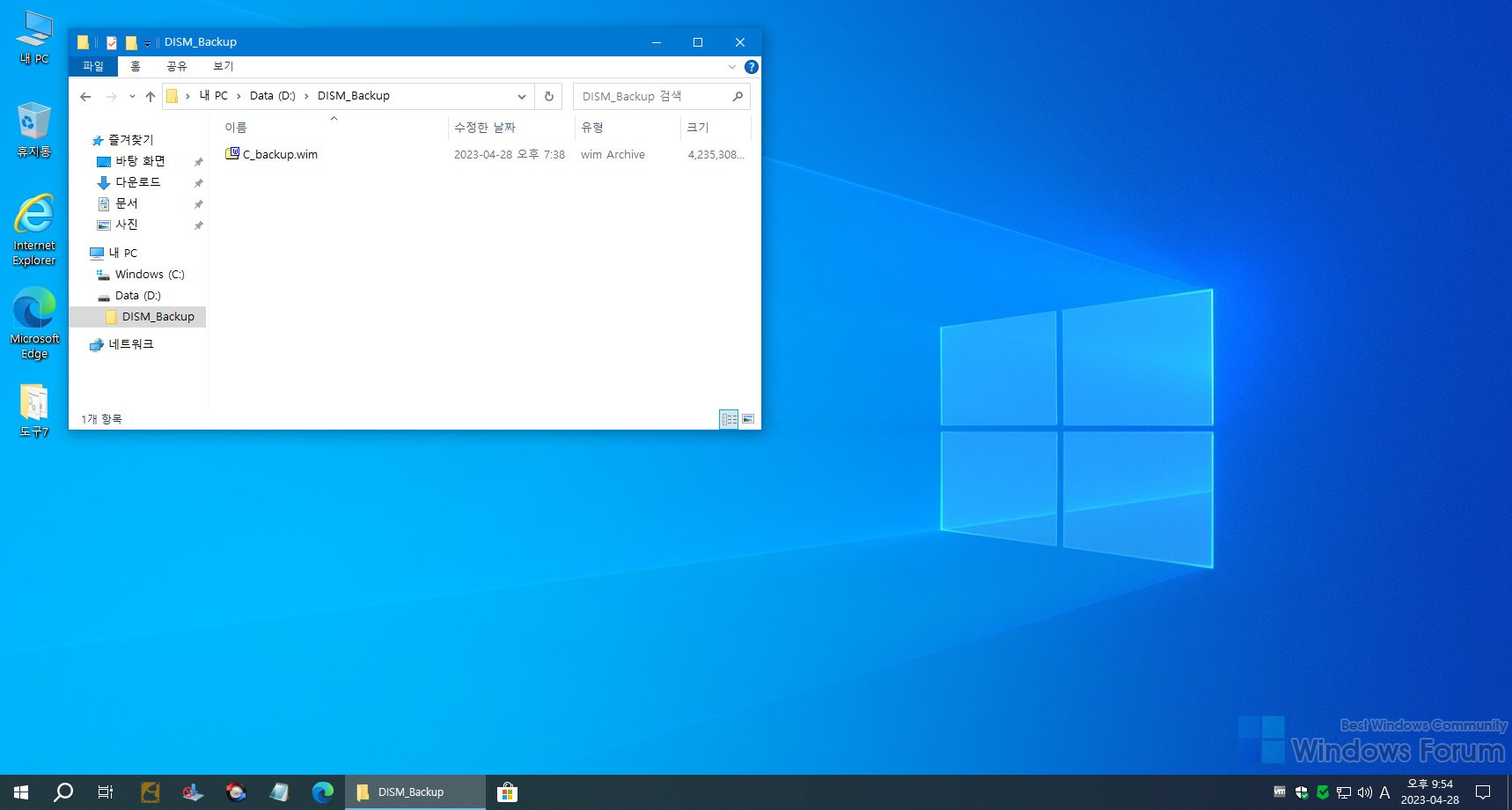Select 내 PC in navigation pane
1512x810 pixels.
[122, 254]
